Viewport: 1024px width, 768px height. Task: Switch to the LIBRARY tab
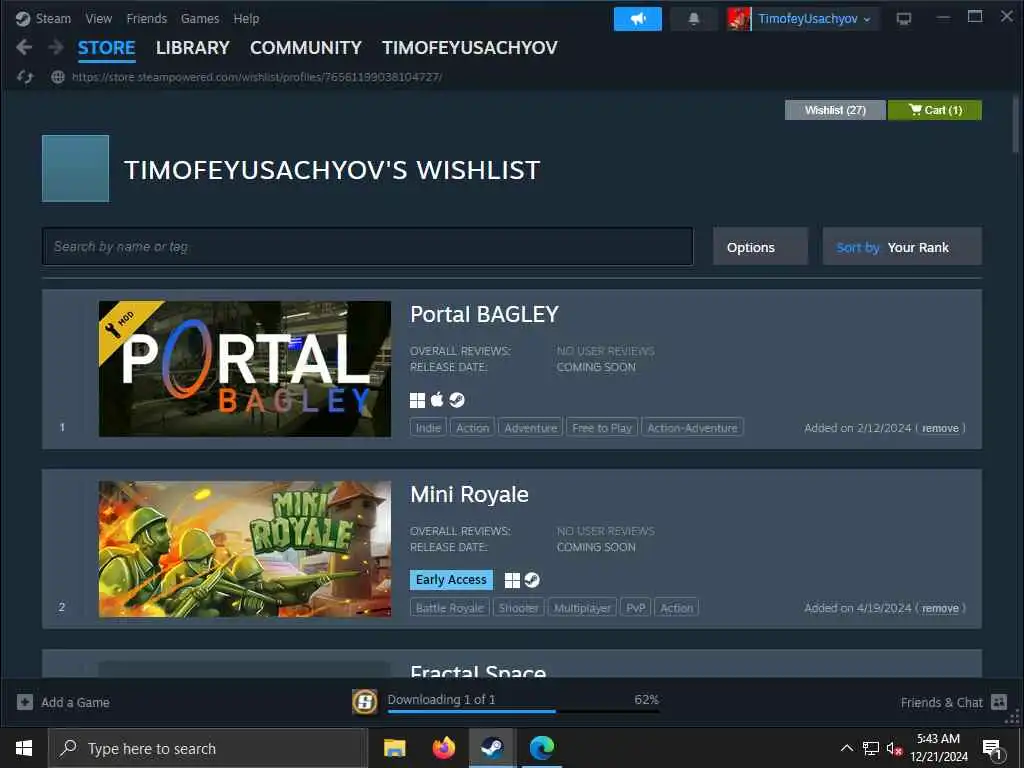pos(193,48)
